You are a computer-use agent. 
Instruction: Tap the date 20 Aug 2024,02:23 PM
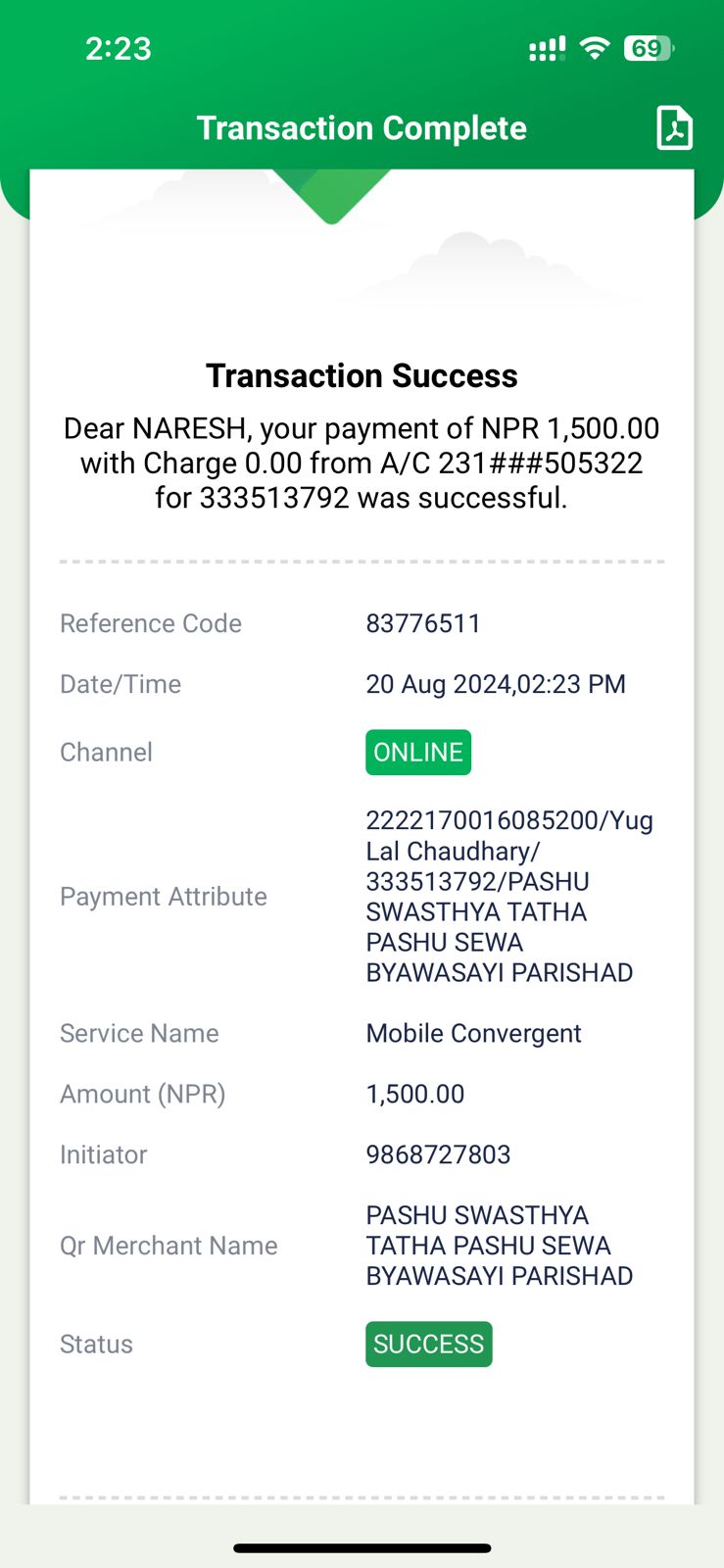[x=496, y=684]
